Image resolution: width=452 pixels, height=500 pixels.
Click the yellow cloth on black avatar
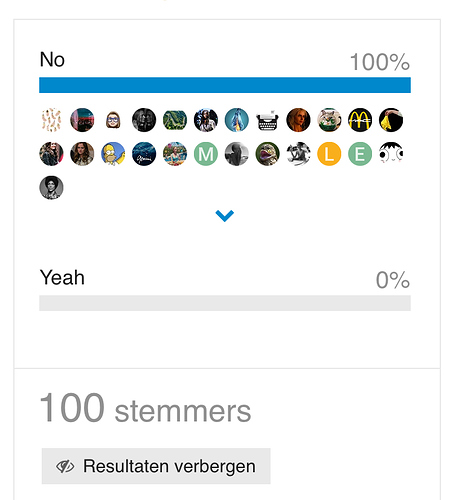(x=391, y=120)
